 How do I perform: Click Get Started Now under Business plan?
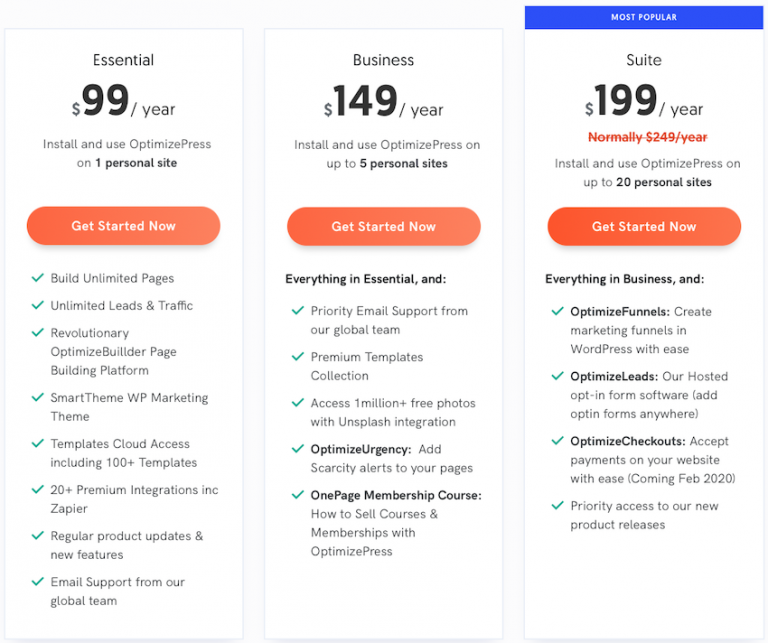[x=384, y=226]
